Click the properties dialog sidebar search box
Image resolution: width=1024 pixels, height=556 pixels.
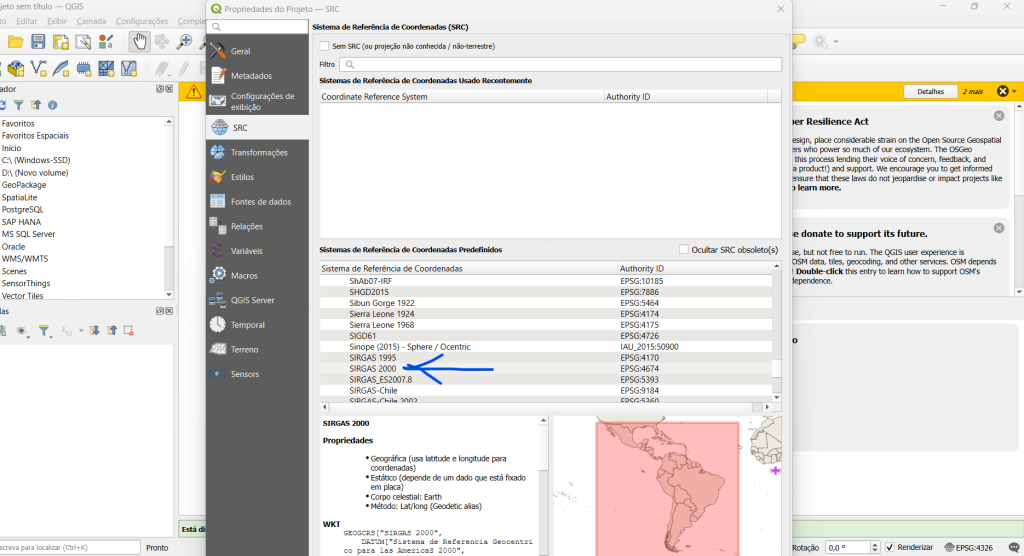257,27
